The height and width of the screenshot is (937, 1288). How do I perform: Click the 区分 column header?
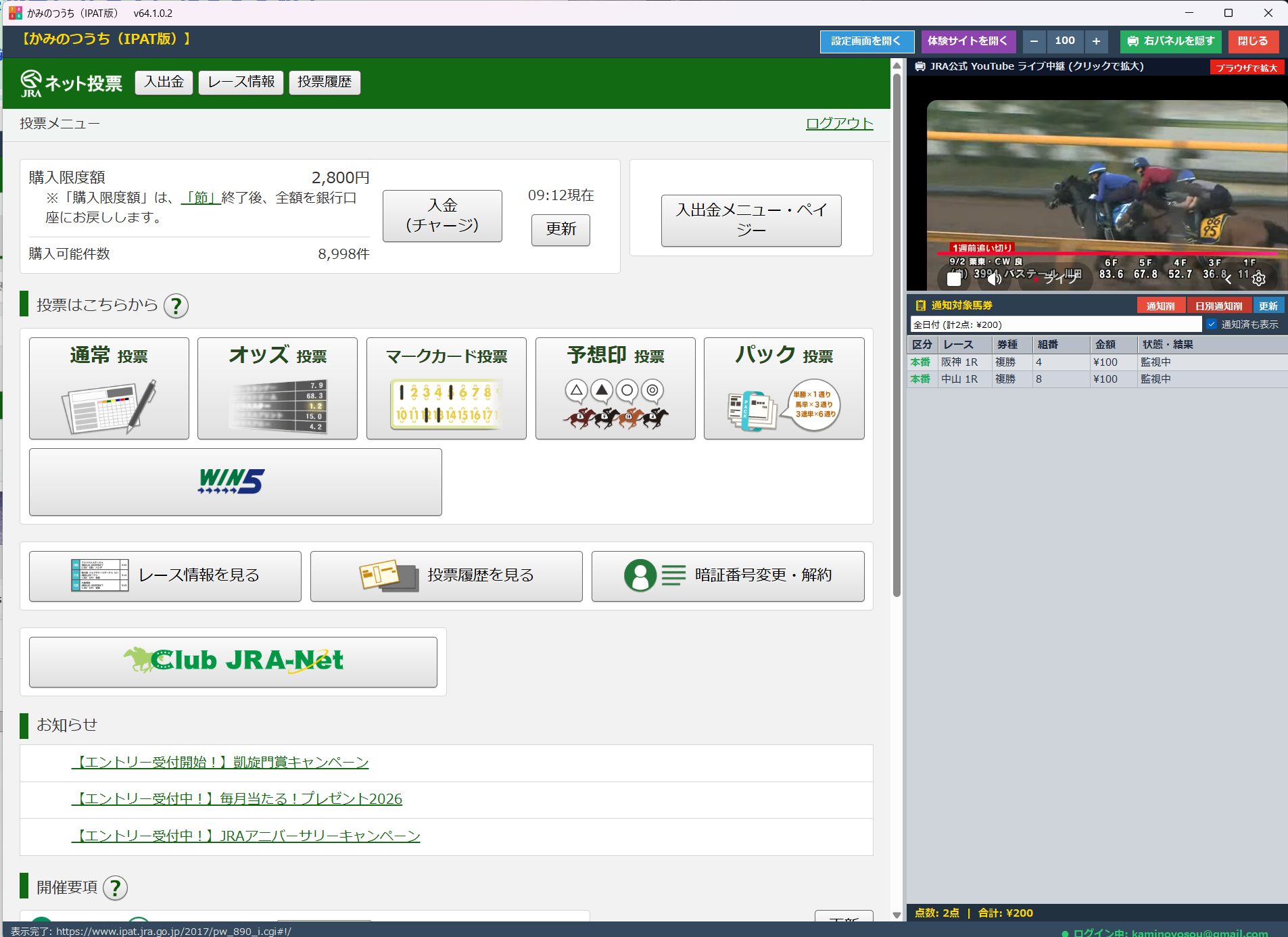922,345
